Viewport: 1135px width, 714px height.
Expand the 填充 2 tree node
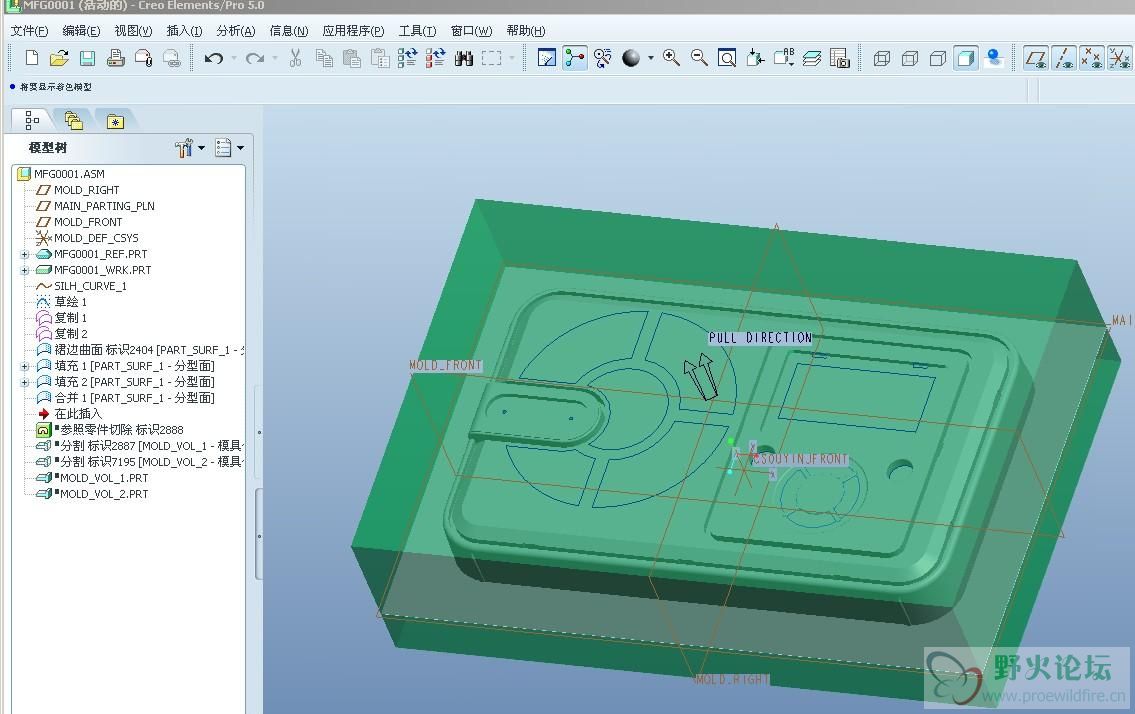pyautogui.click(x=25, y=382)
